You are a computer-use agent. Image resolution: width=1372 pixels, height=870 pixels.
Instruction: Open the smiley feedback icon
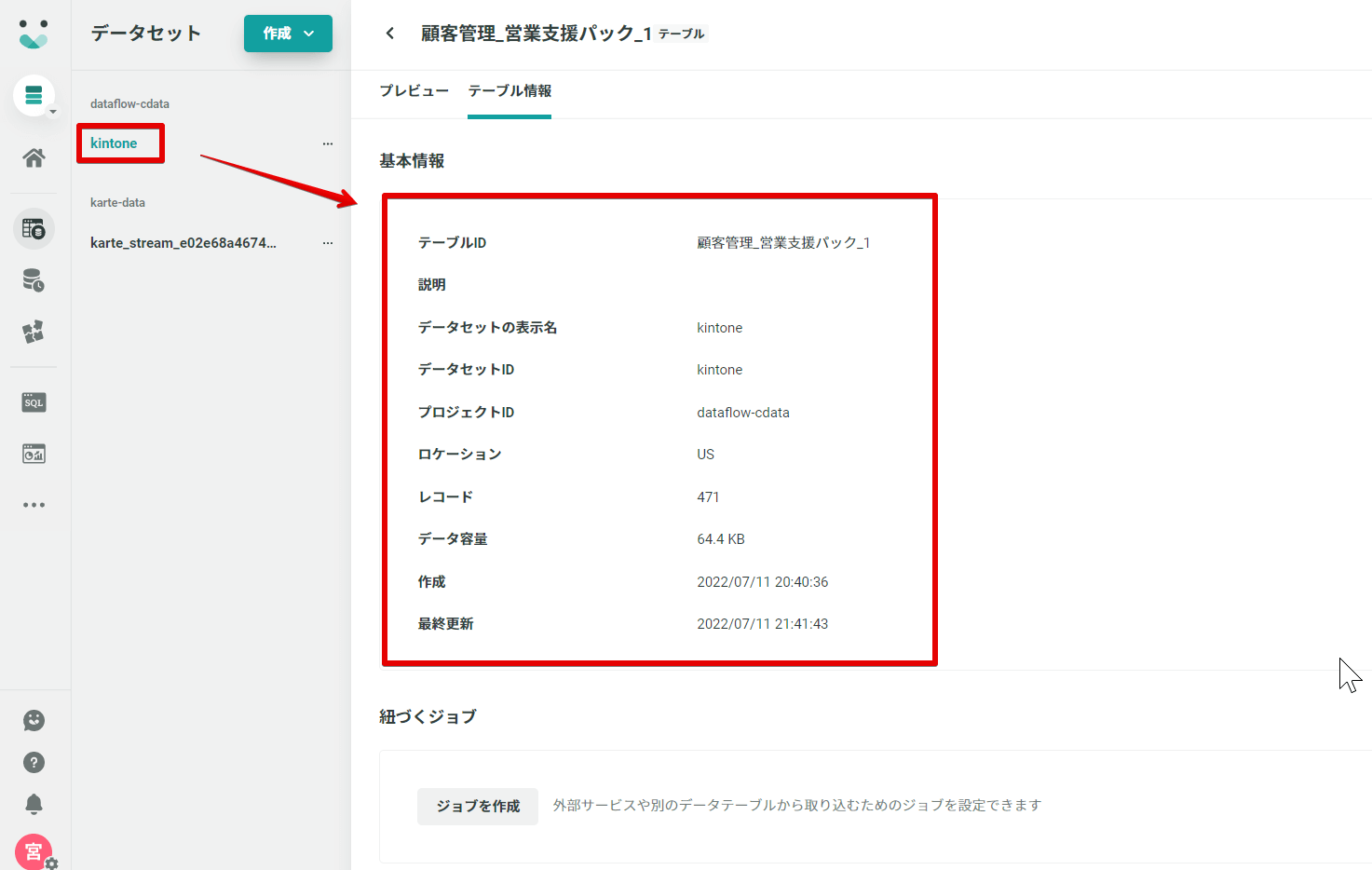tap(34, 720)
